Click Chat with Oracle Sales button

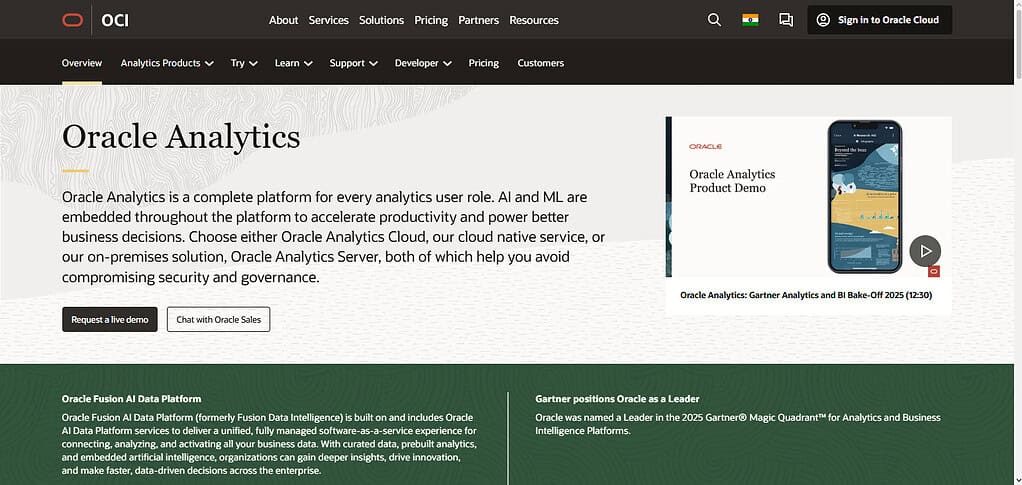(218, 319)
